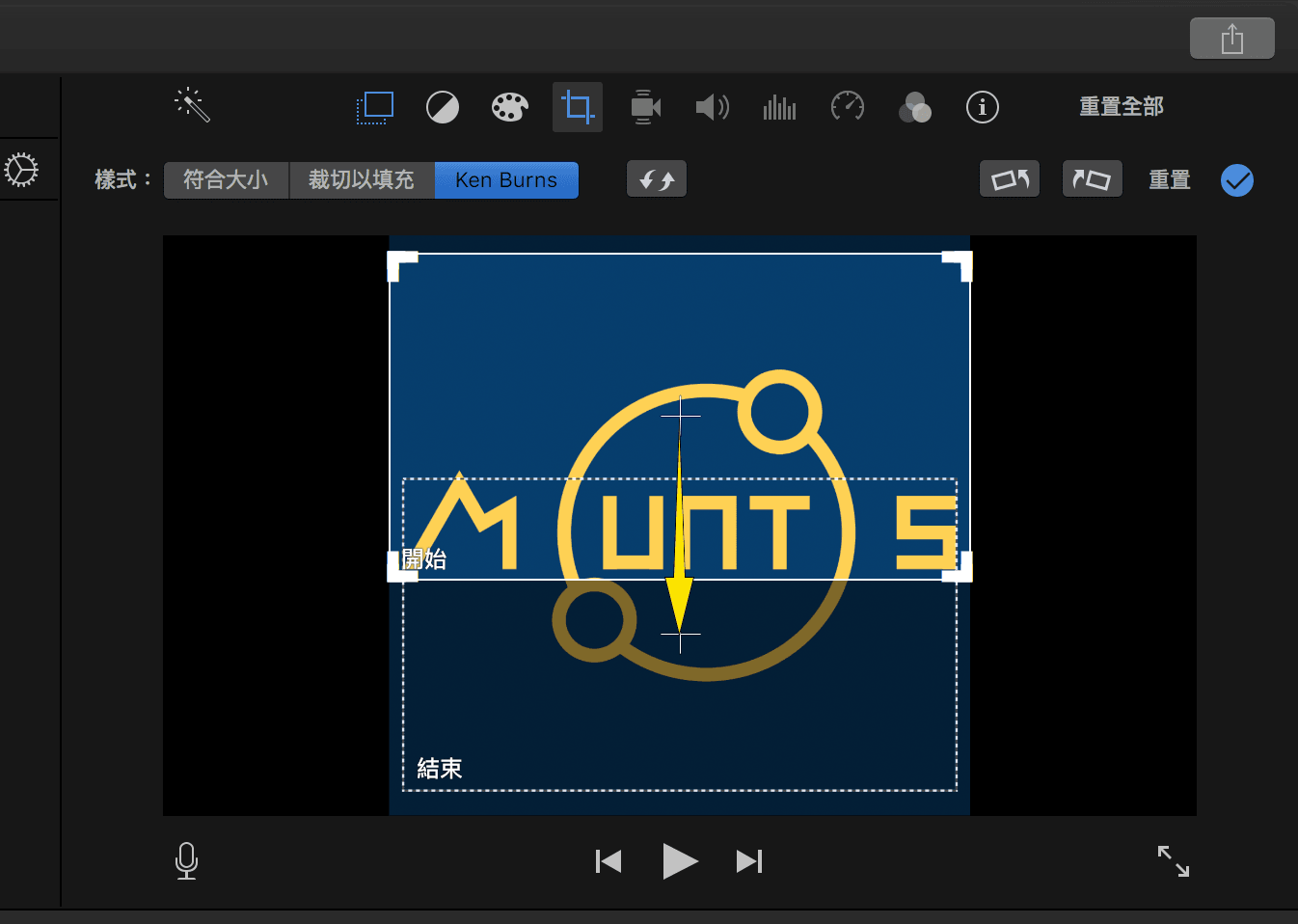The height and width of the screenshot is (924, 1298).
Task: Rotate the clip counterclockwise
Action: [x=1010, y=179]
